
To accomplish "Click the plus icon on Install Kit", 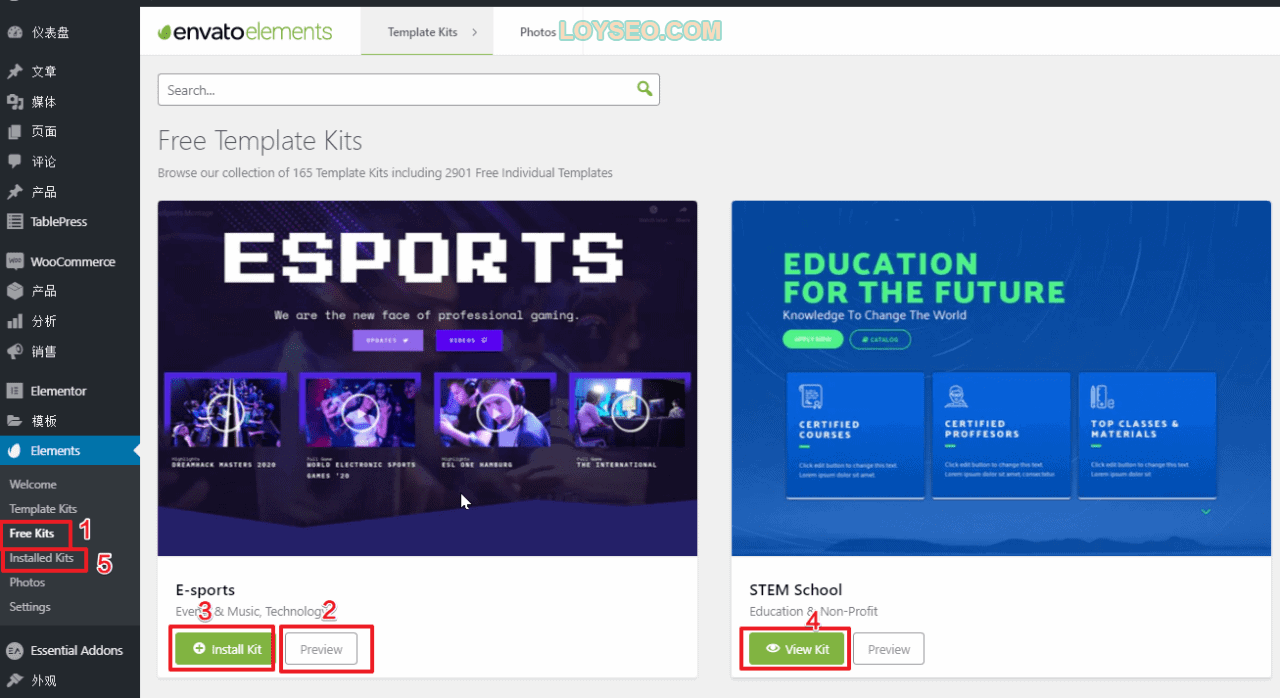I will click(x=199, y=649).
